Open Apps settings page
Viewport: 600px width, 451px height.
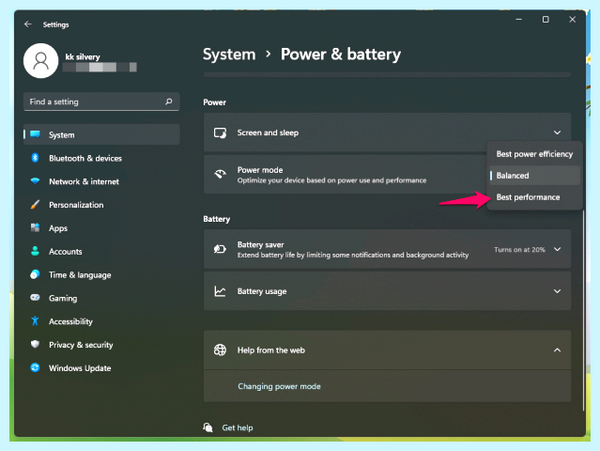101,228
